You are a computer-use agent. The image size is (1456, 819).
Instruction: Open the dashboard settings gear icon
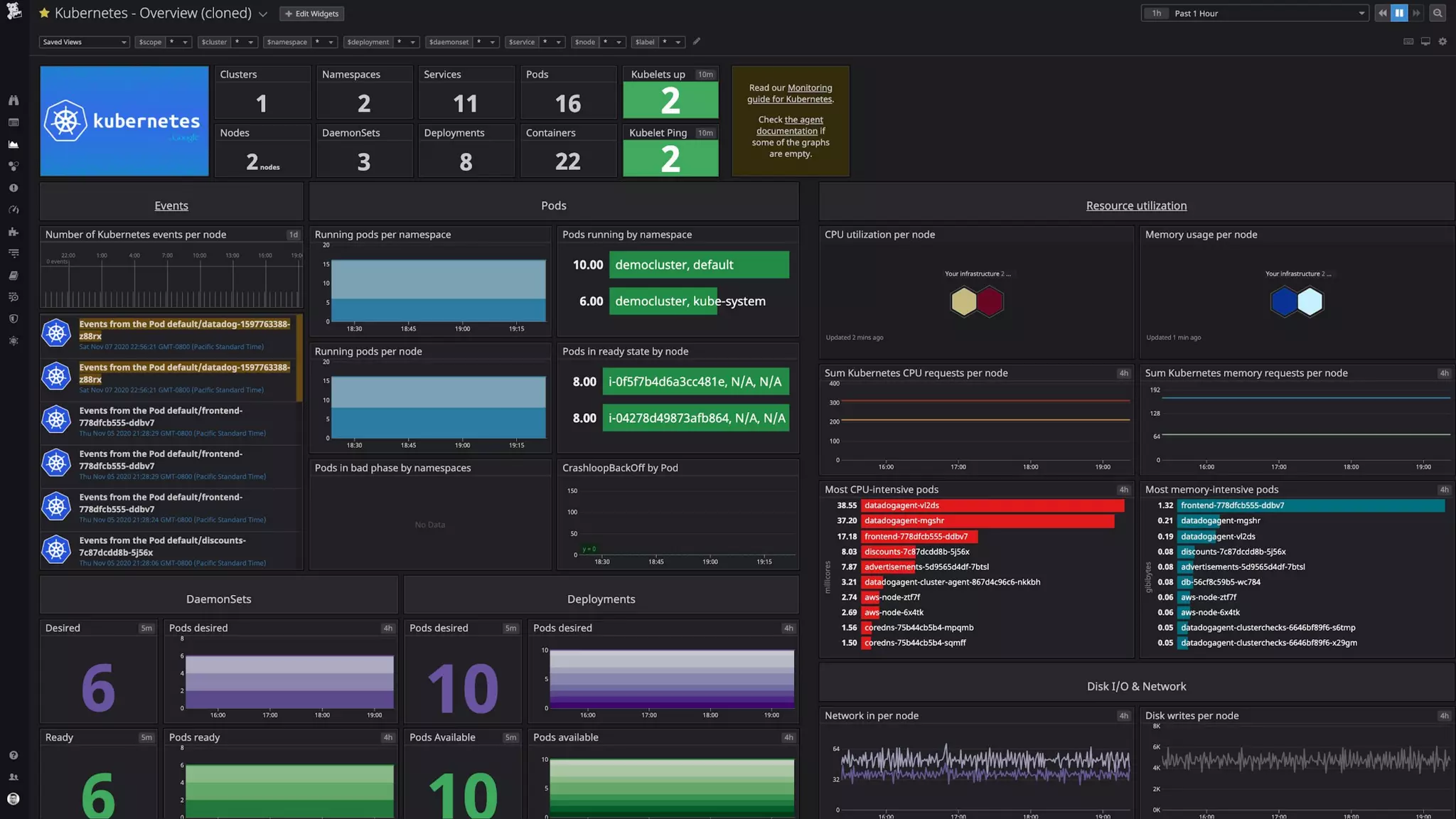[x=1442, y=42]
